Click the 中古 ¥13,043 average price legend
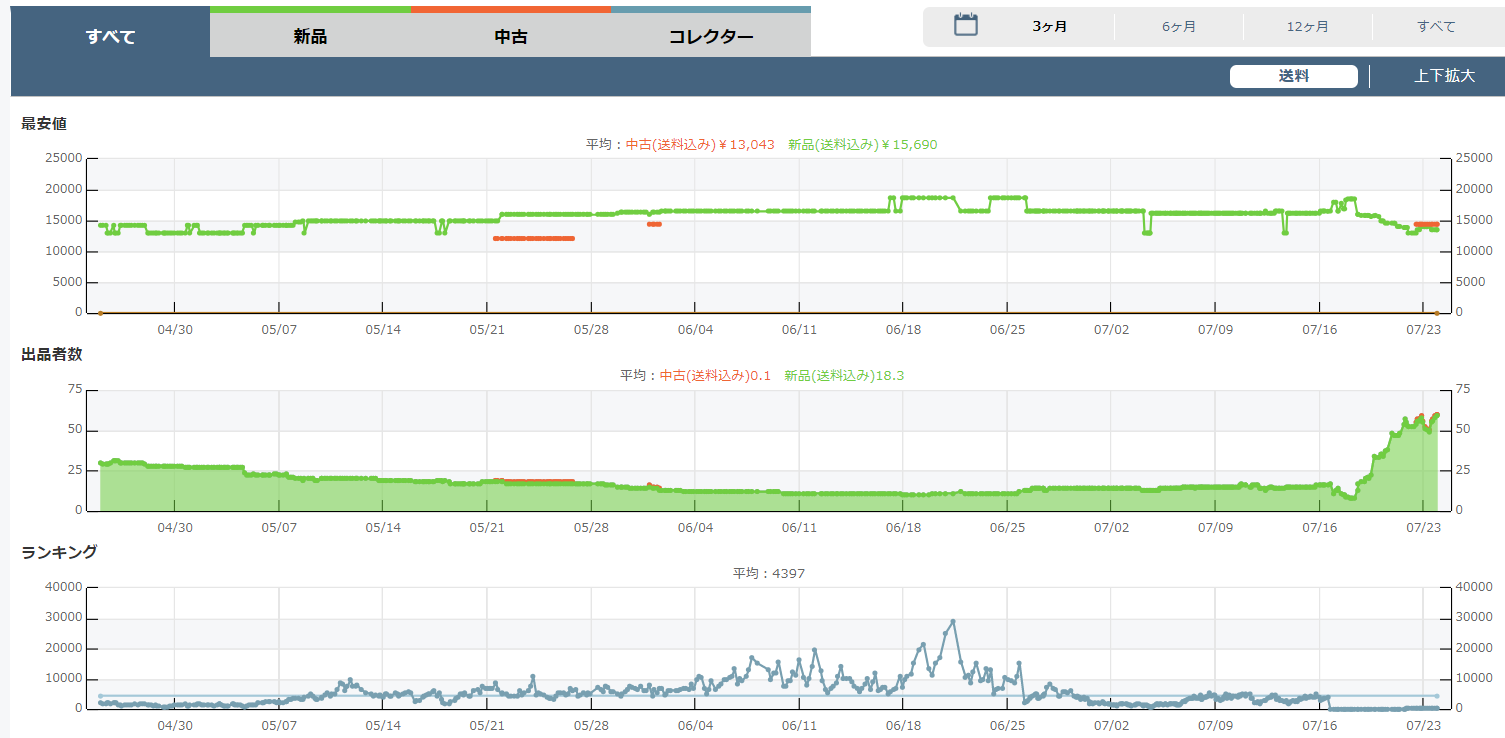 [700, 145]
